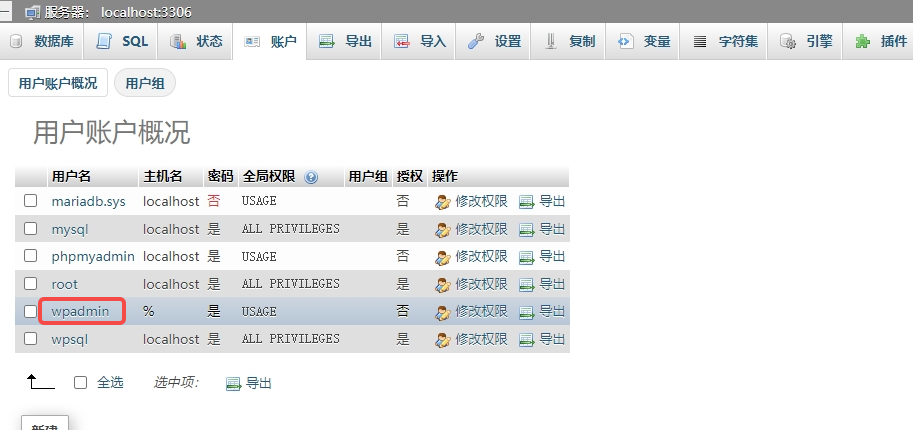913x430 pixels.
Task: Go to the 变量 variables tab
Action: (645, 41)
